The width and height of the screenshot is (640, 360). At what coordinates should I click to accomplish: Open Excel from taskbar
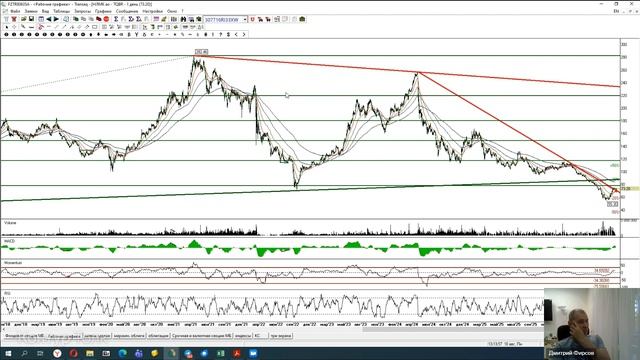221,353
